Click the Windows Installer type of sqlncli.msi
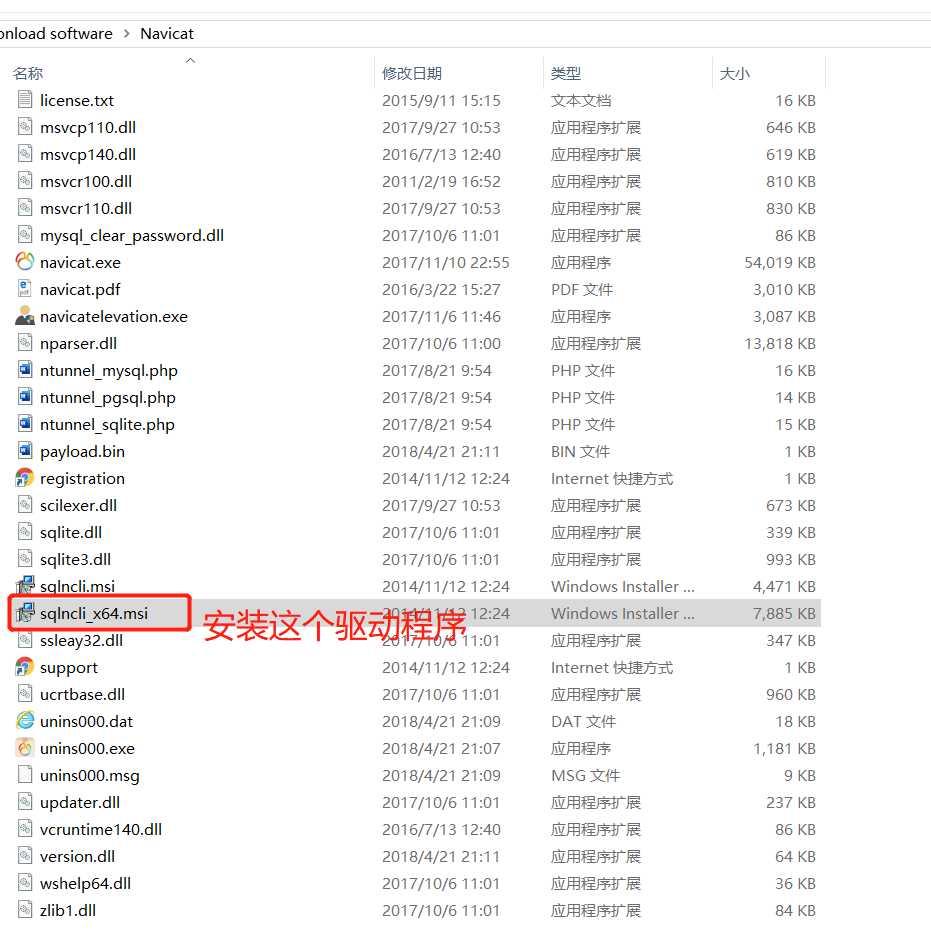The width and height of the screenshot is (931, 941). [x=622, y=586]
